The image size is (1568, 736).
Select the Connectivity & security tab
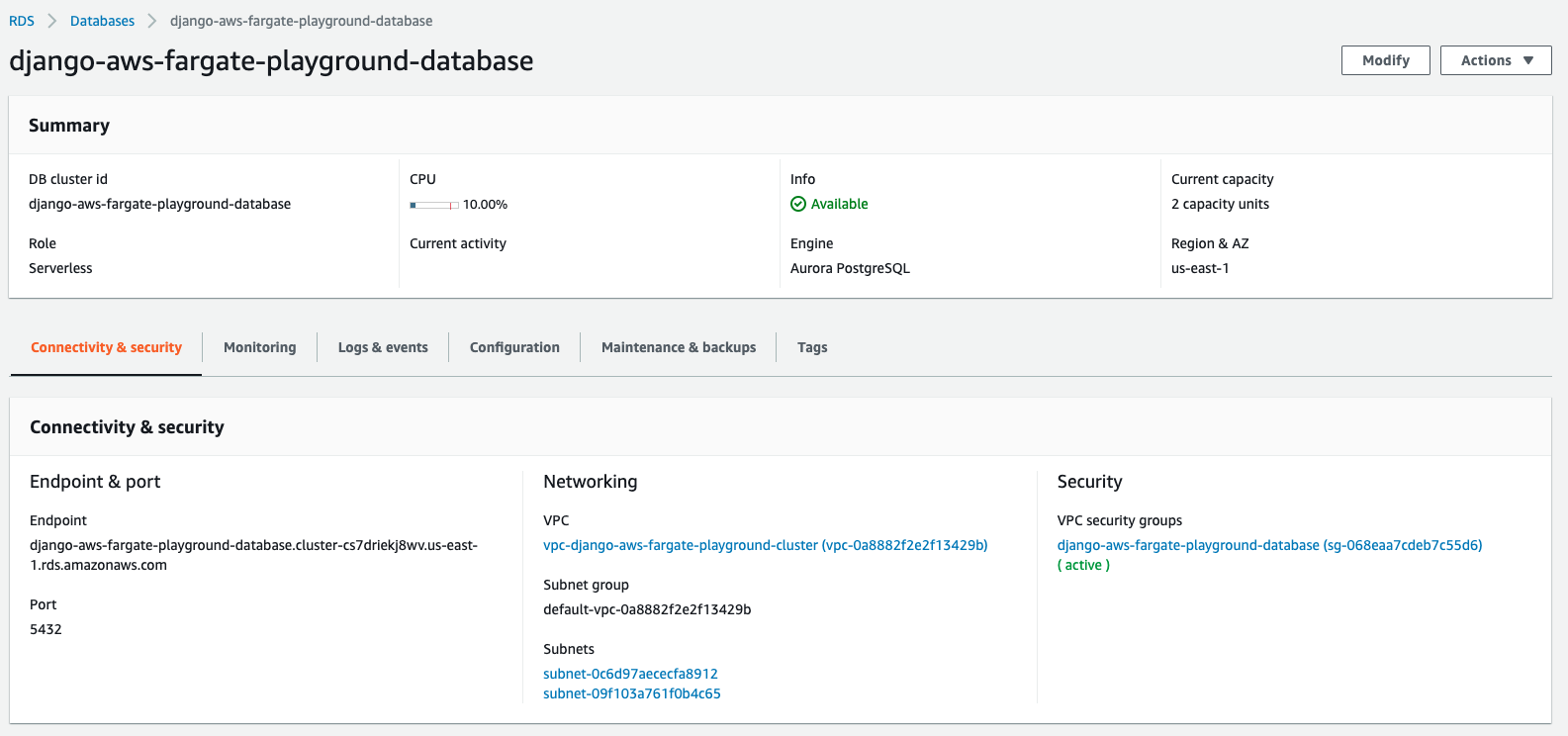[106, 347]
